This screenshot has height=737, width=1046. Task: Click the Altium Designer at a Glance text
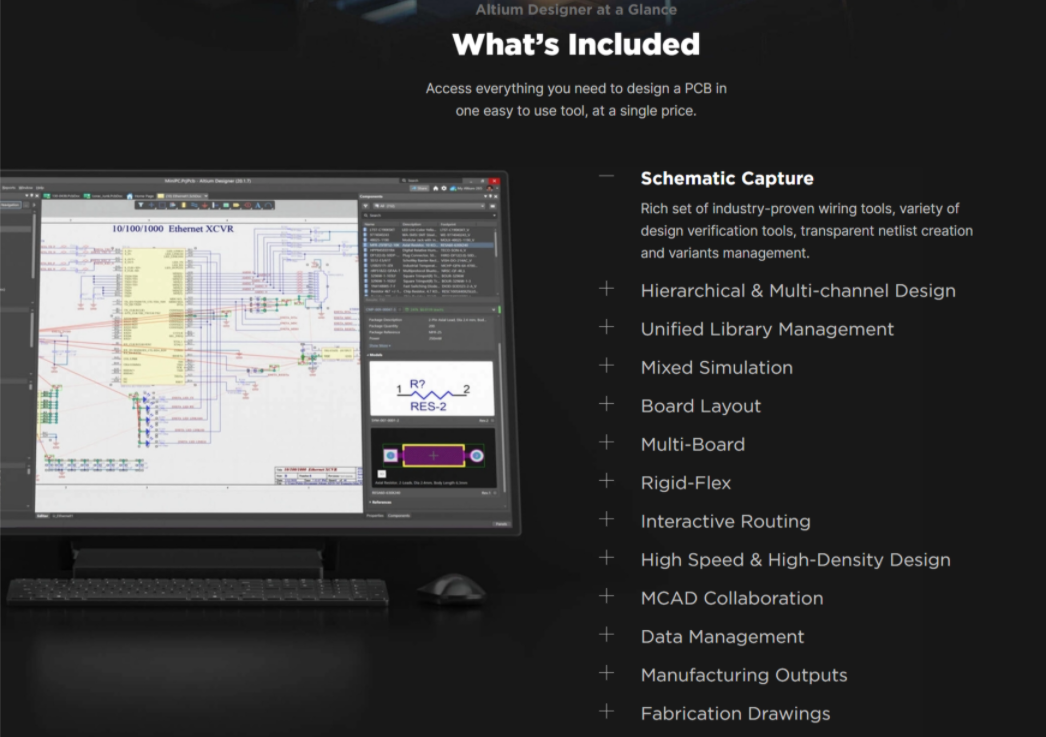pos(576,9)
